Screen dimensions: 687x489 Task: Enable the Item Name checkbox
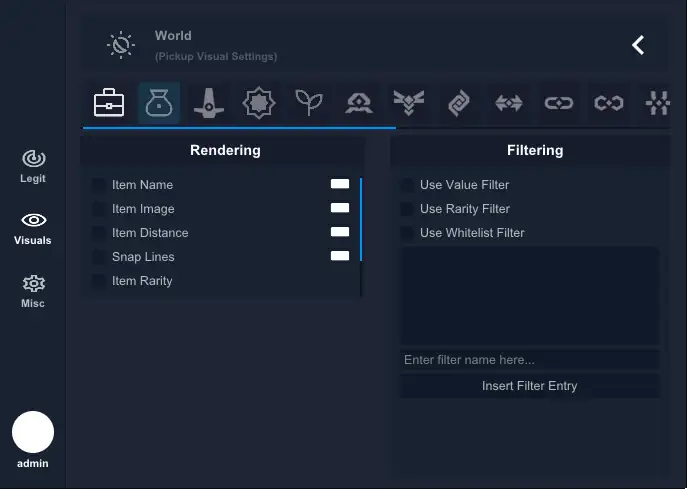click(99, 185)
